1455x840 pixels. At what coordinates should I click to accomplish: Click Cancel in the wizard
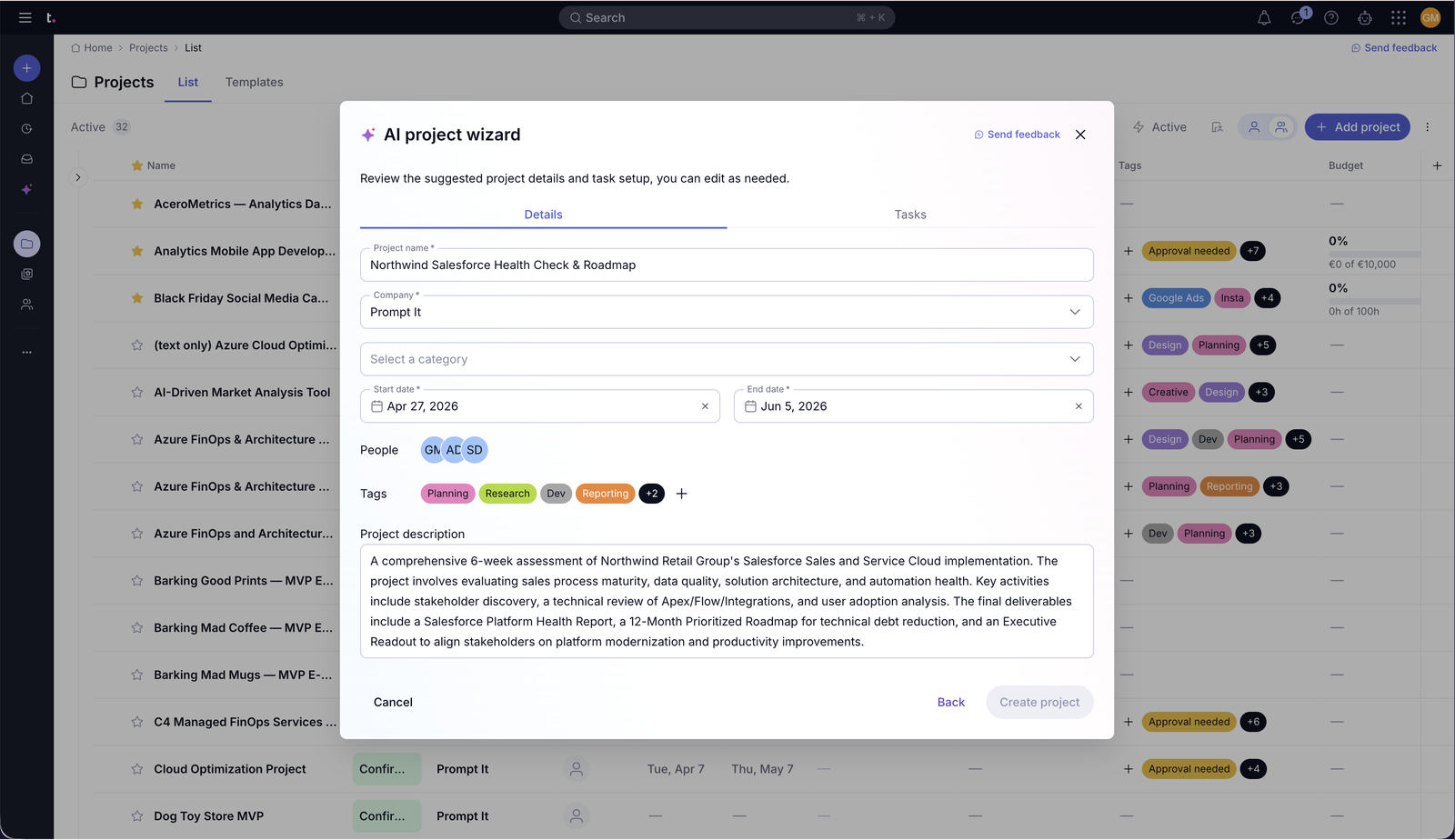pyautogui.click(x=393, y=702)
